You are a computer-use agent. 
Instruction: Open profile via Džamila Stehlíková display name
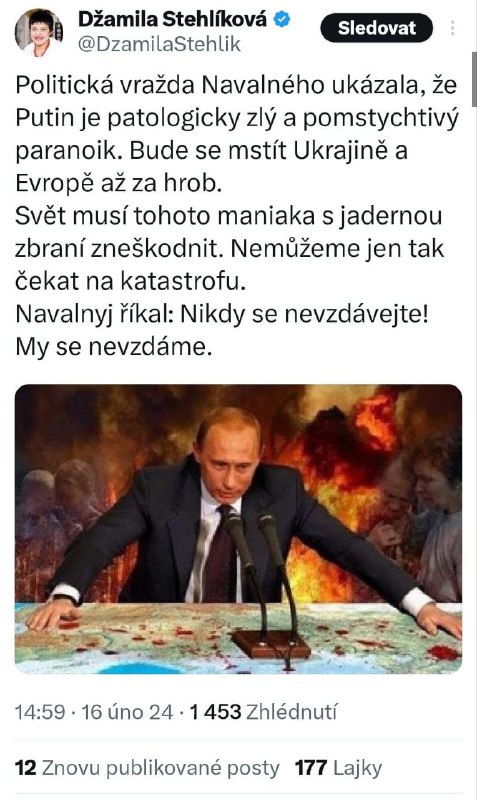pos(172,20)
